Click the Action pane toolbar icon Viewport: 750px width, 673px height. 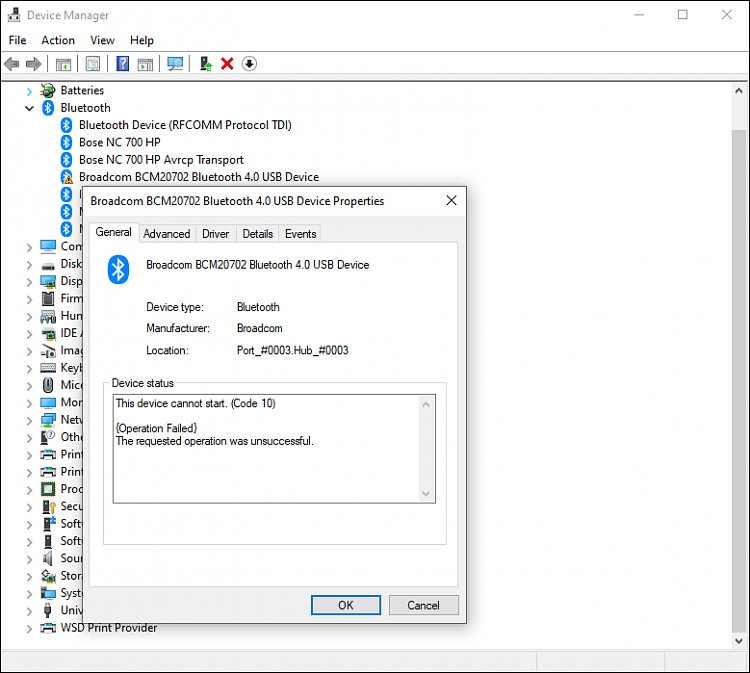(145, 64)
